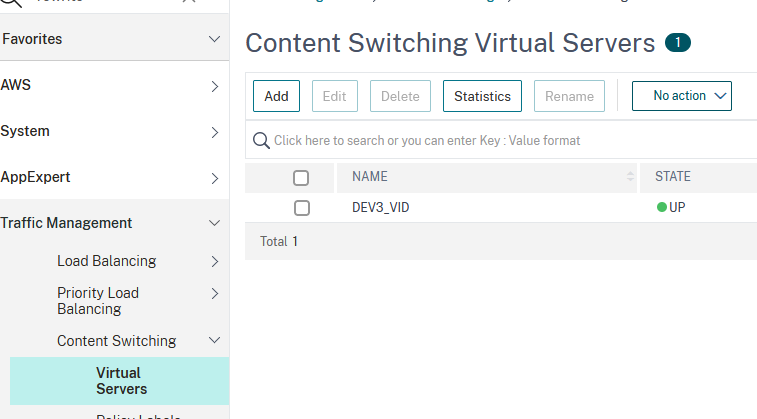Expand the AWS menu
Viewport: 757px width, 419px height.
(214, 86)
